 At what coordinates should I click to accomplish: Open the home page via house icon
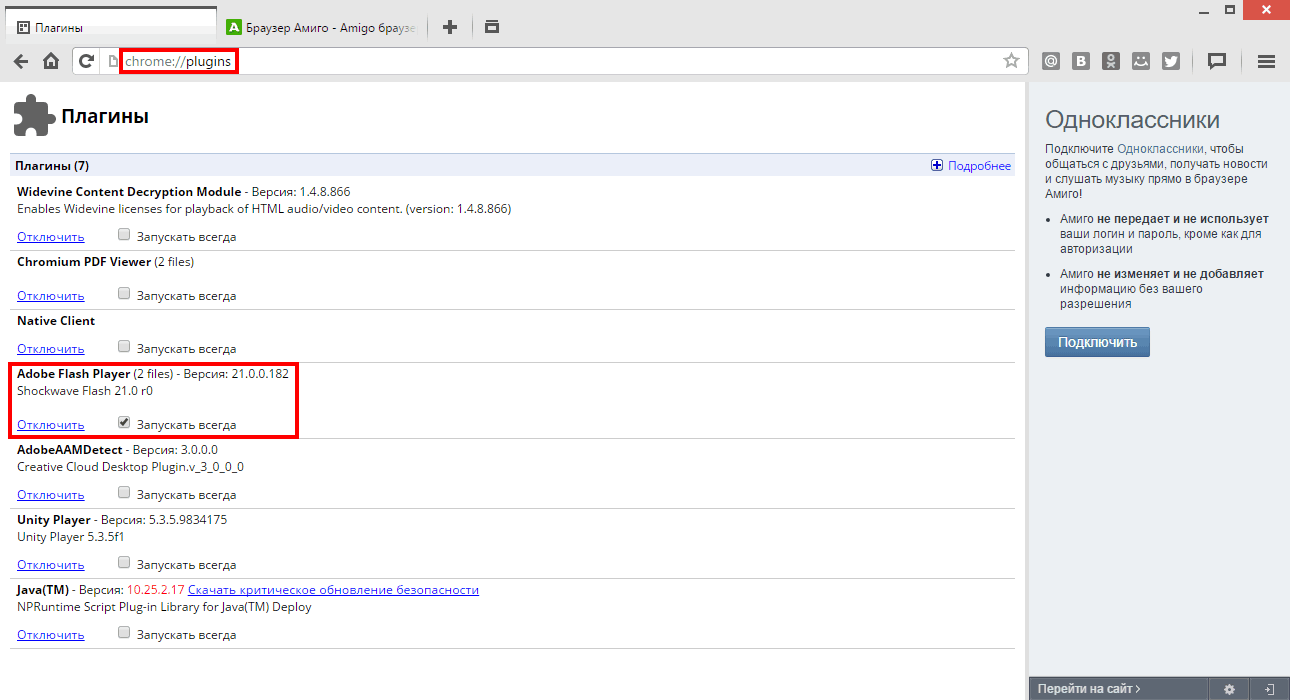pos(51,61)
